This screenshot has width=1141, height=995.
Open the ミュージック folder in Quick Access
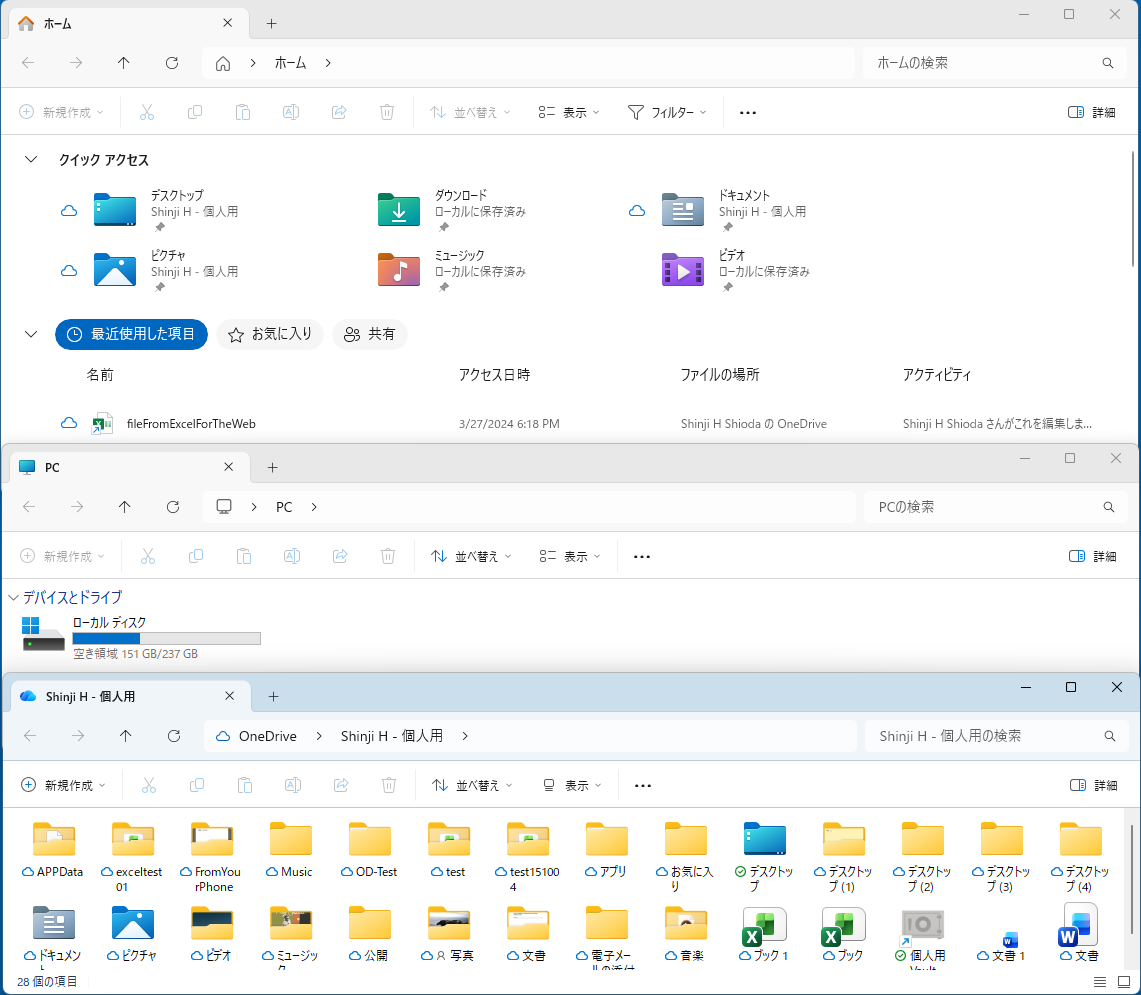point(399,270)
